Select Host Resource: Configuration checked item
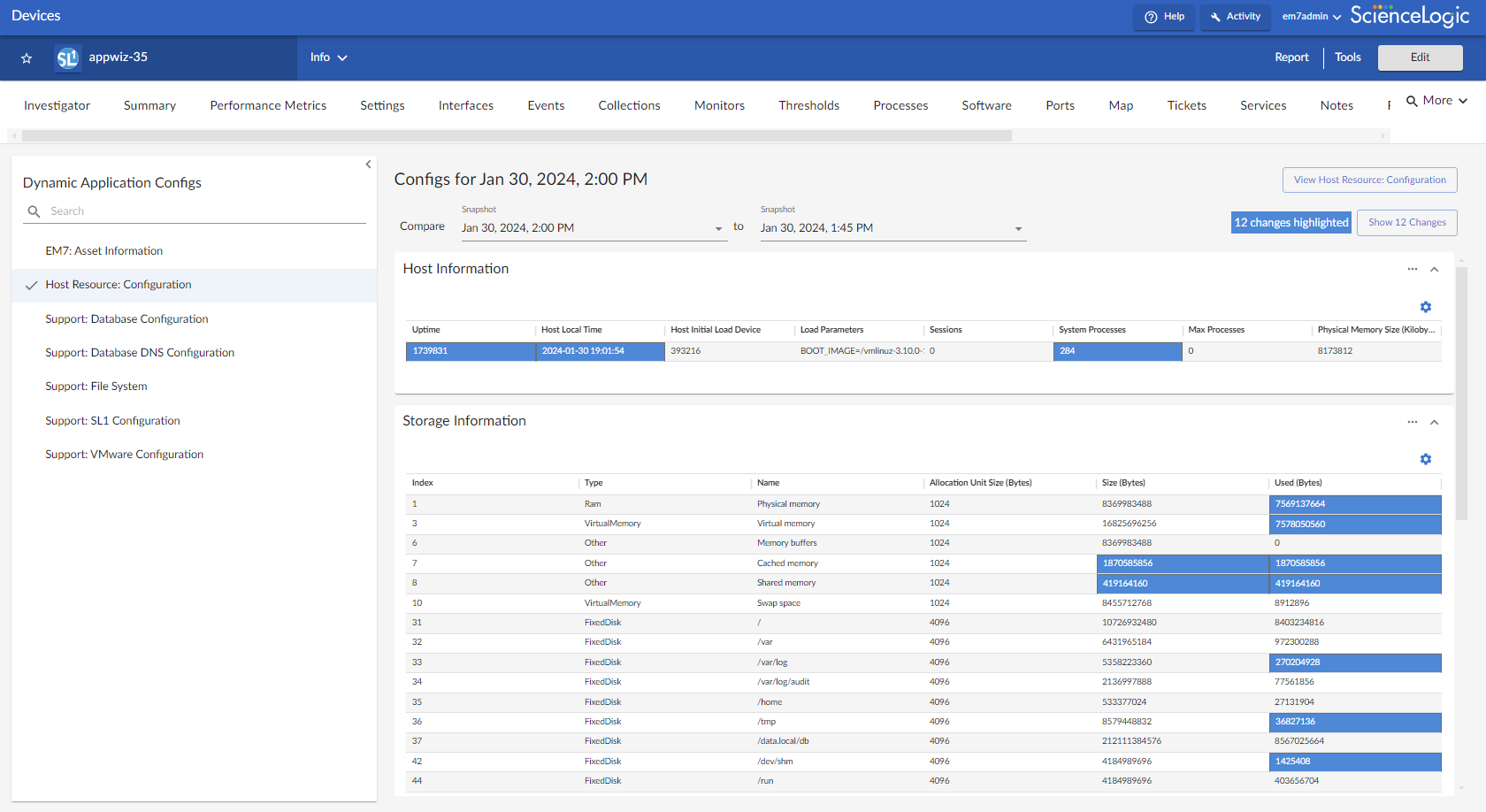 click(x=119, y=285)
